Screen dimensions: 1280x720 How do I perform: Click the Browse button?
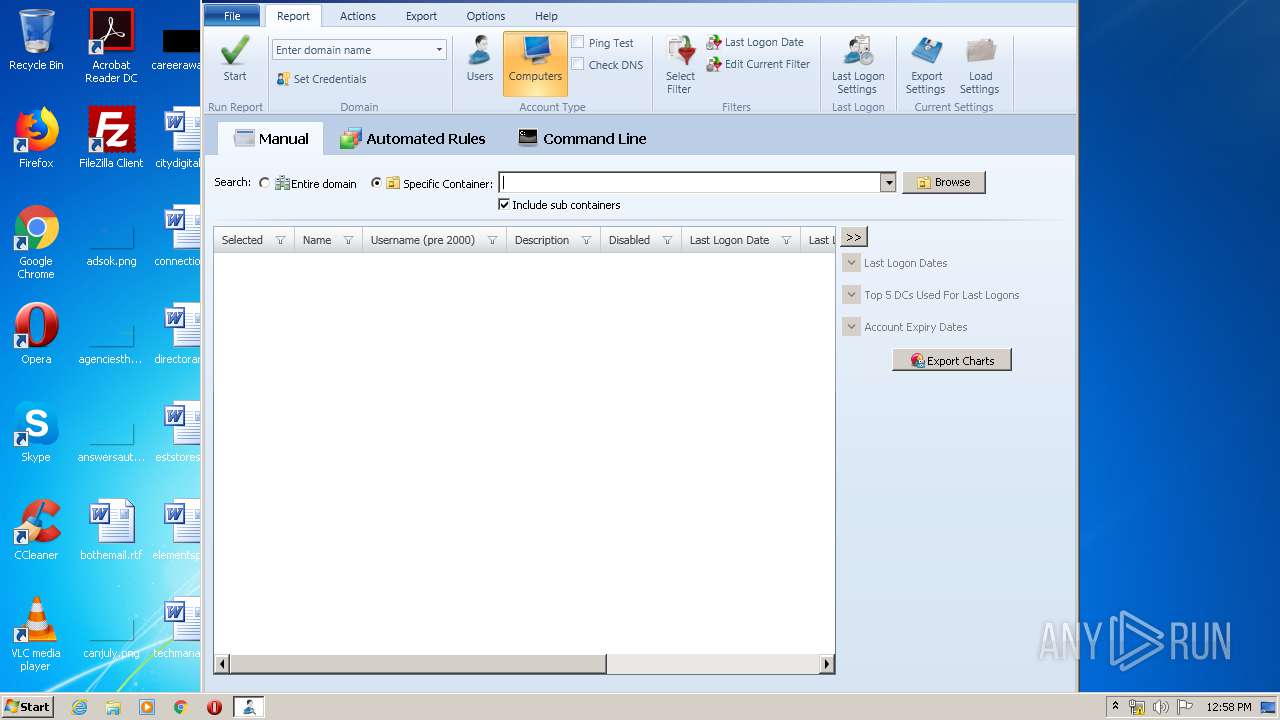(x=944, y=182)
